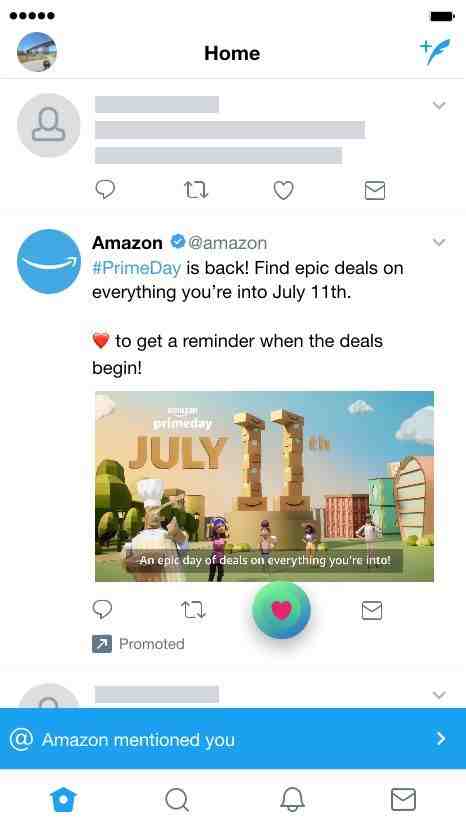Switch to the Notifications bell tab
466x832 pixels.
[292, 799]
